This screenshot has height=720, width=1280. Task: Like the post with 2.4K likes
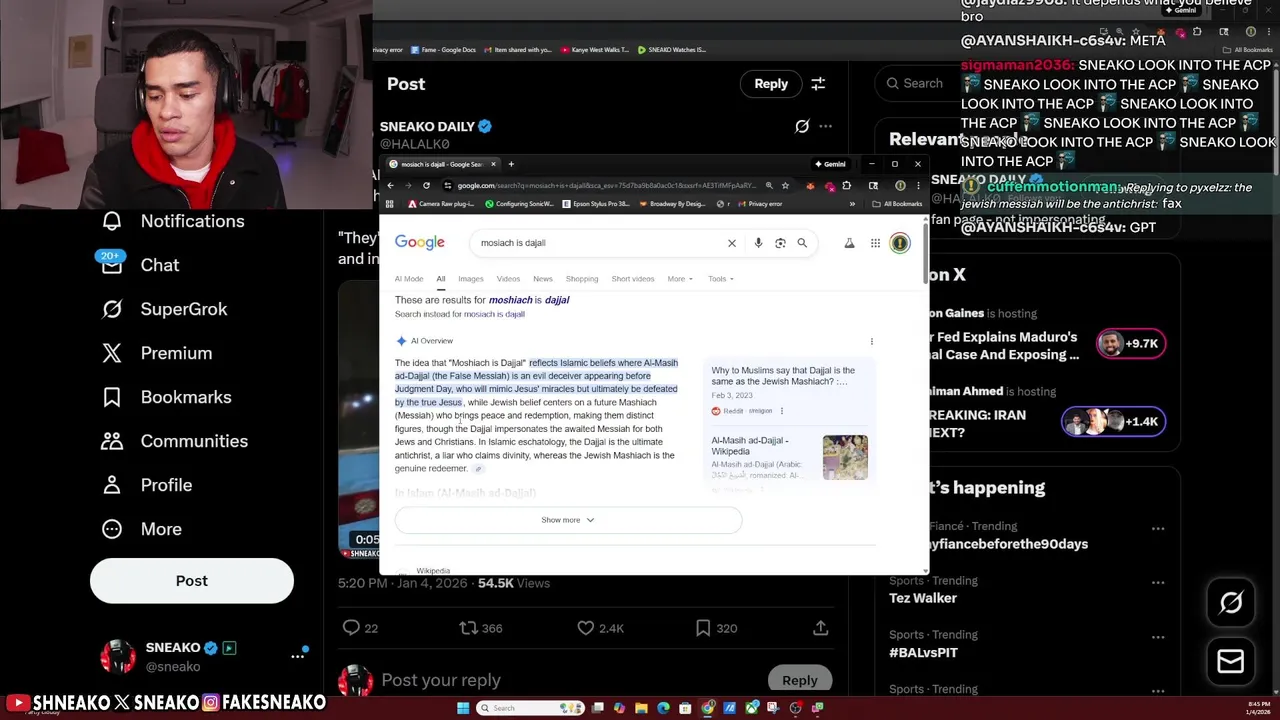pos(586,628)
